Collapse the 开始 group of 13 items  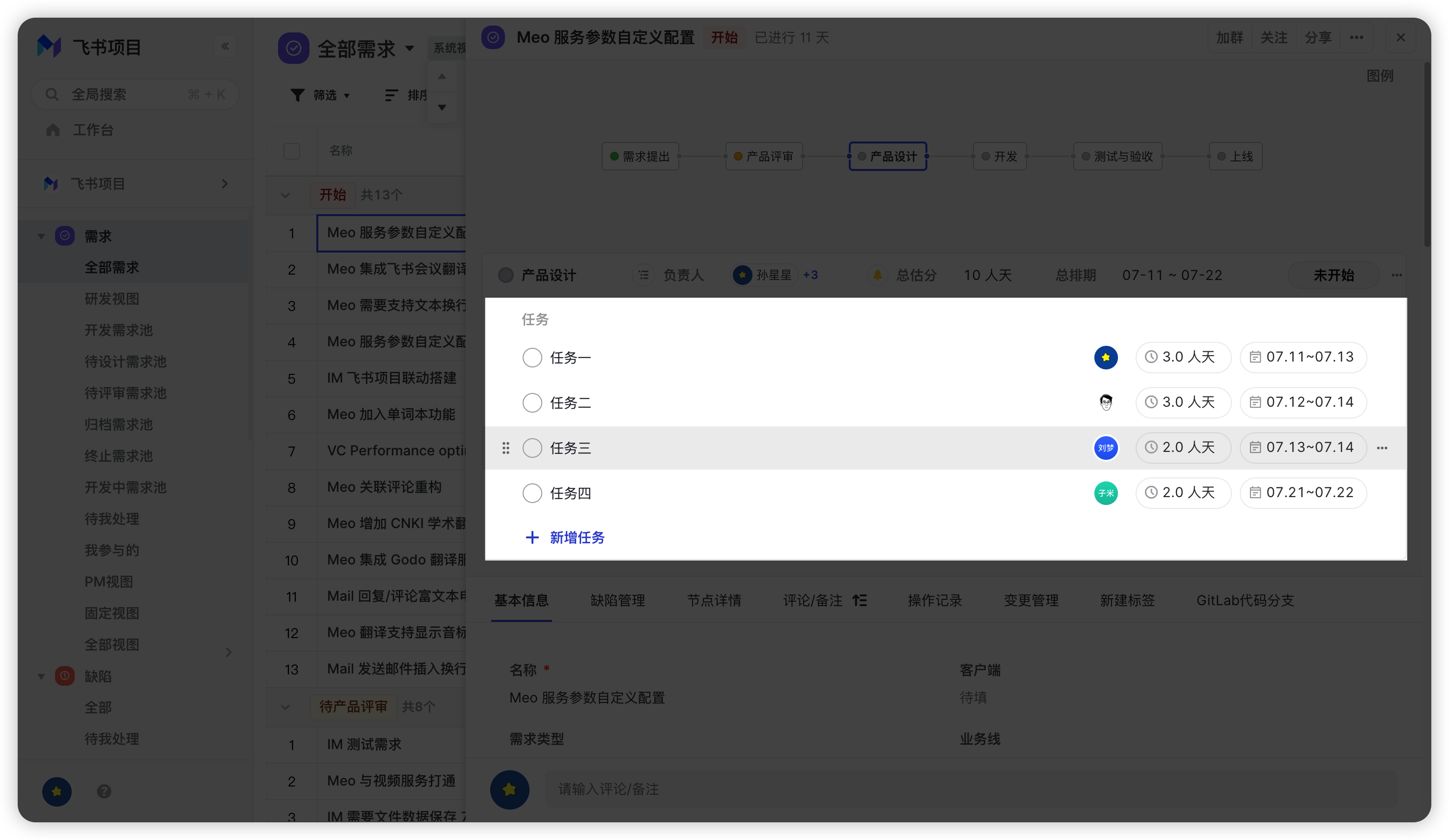pyautogui.click(x=285, y=196)
